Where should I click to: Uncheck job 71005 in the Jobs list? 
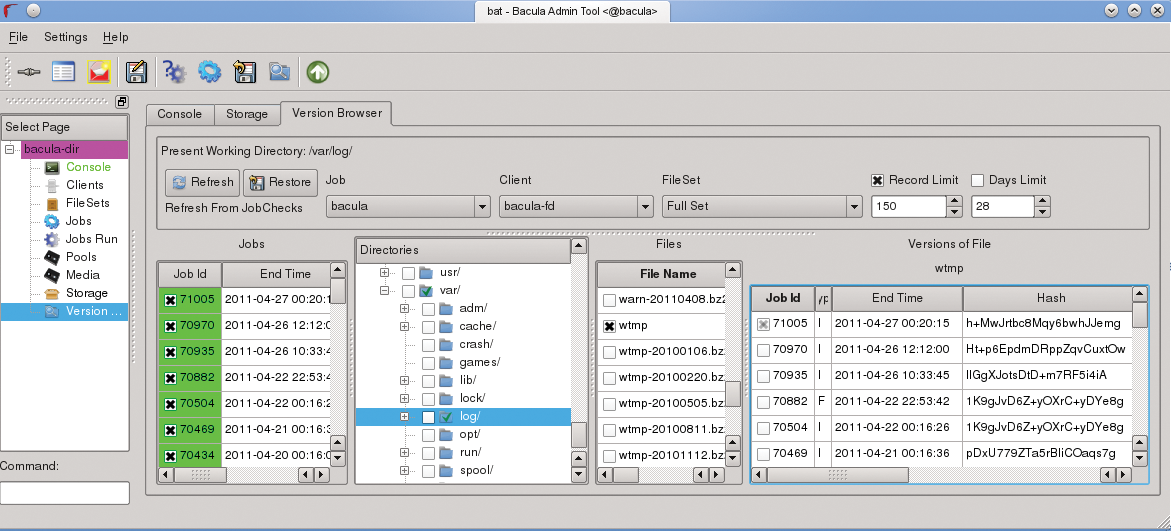pyautogui.click(x=170, y=300)
